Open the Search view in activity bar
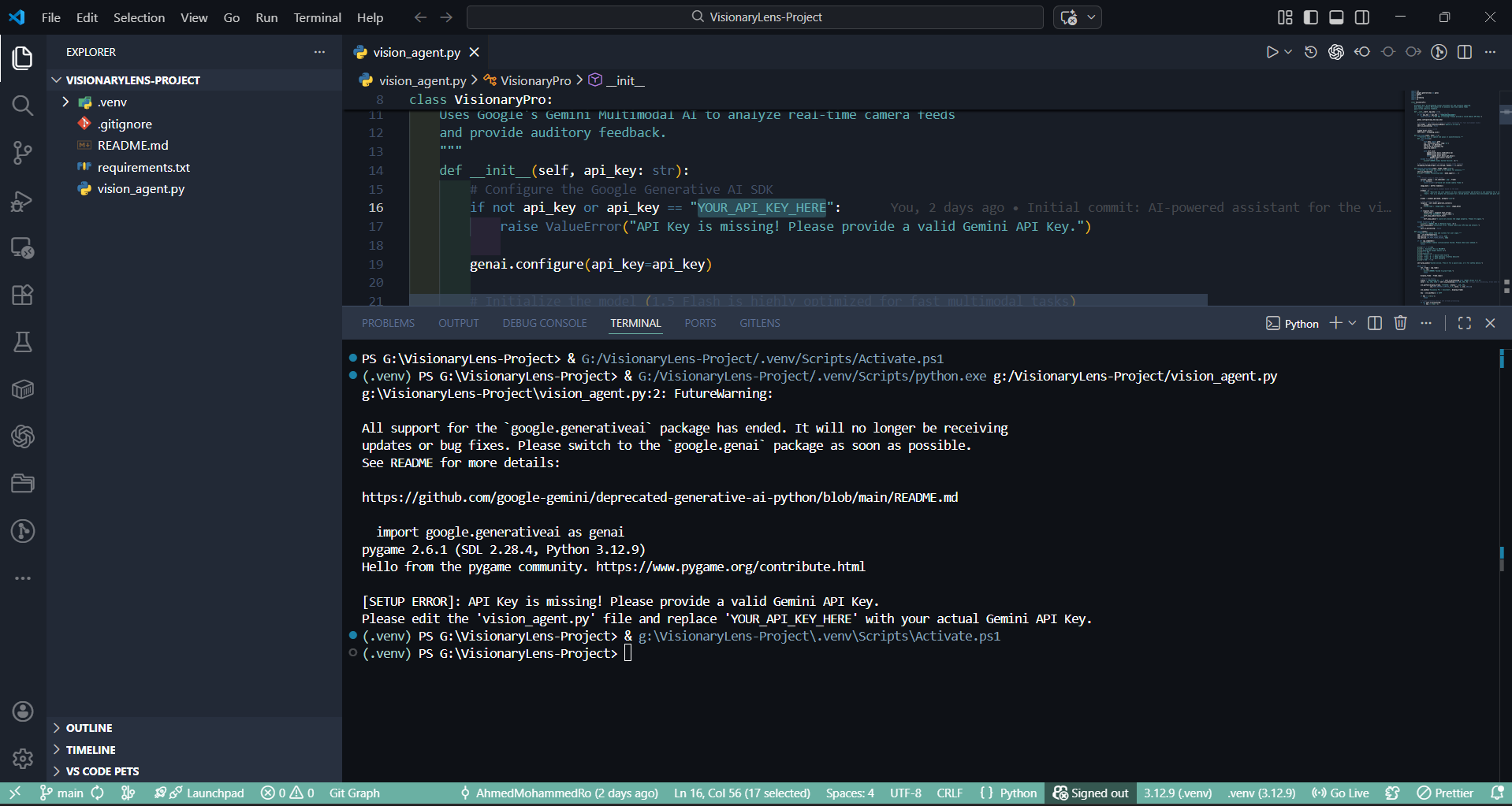 coord(23,106)
